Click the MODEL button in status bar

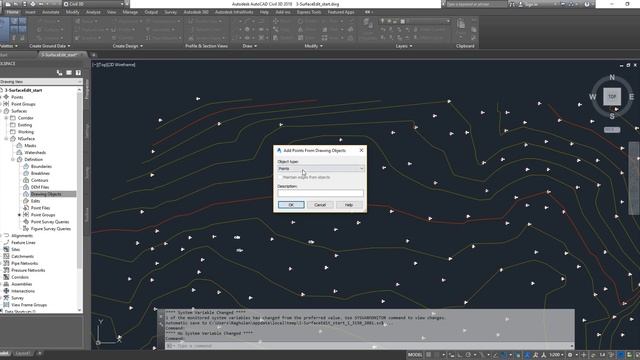tap(415, 355)
